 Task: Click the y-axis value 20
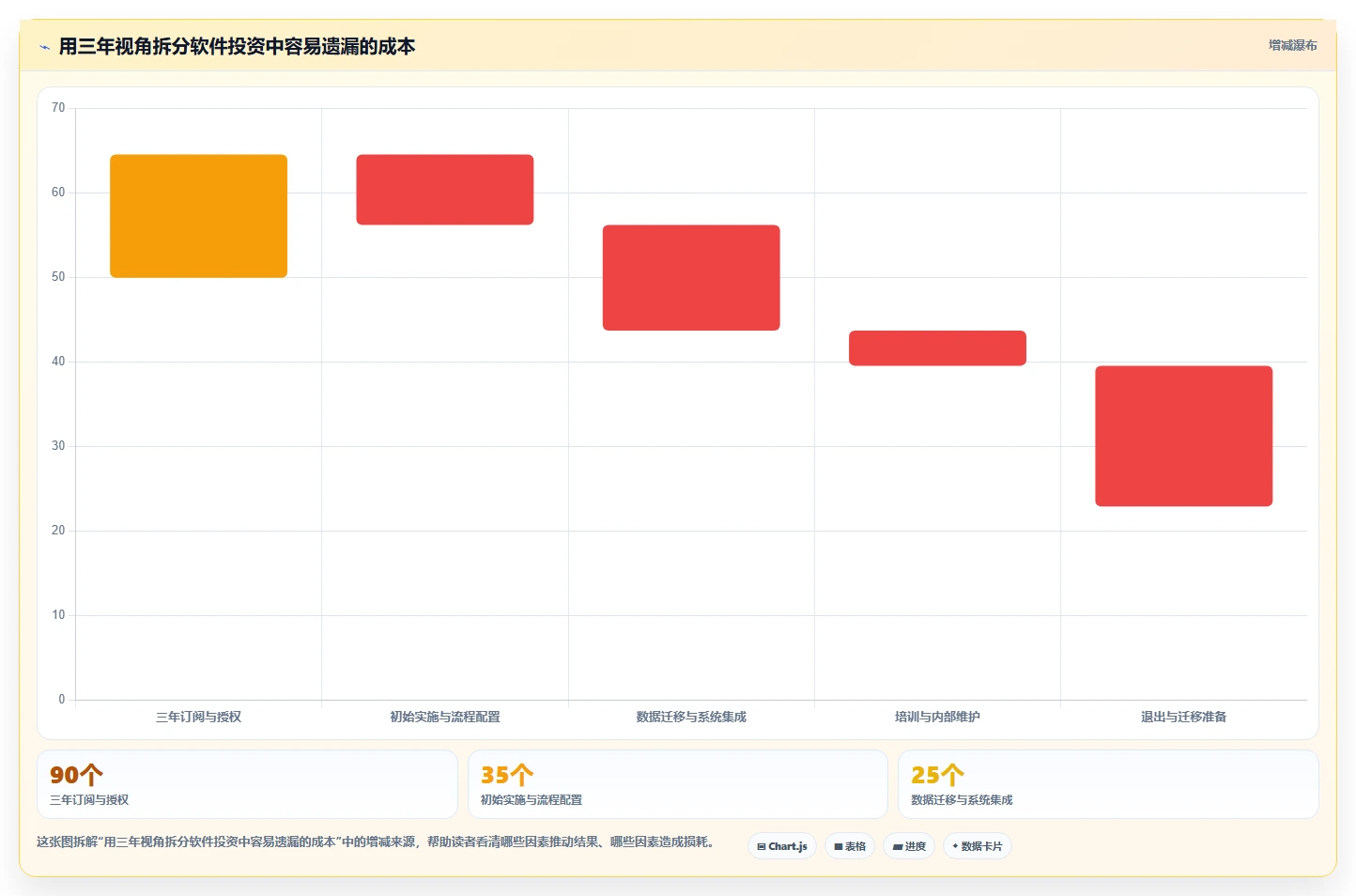pos(58,531)
